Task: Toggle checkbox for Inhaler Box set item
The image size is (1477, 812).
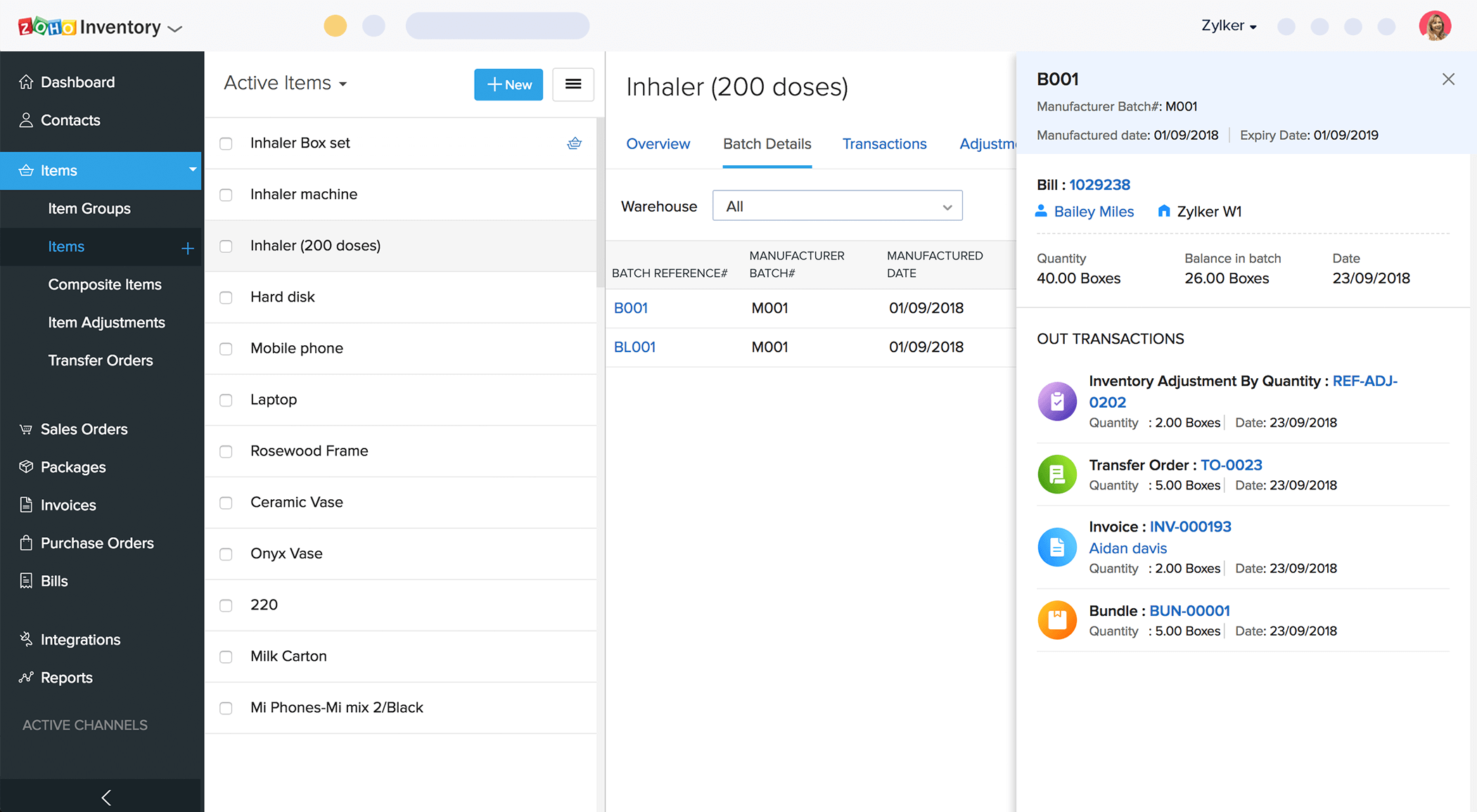Action: coord(227,142)
